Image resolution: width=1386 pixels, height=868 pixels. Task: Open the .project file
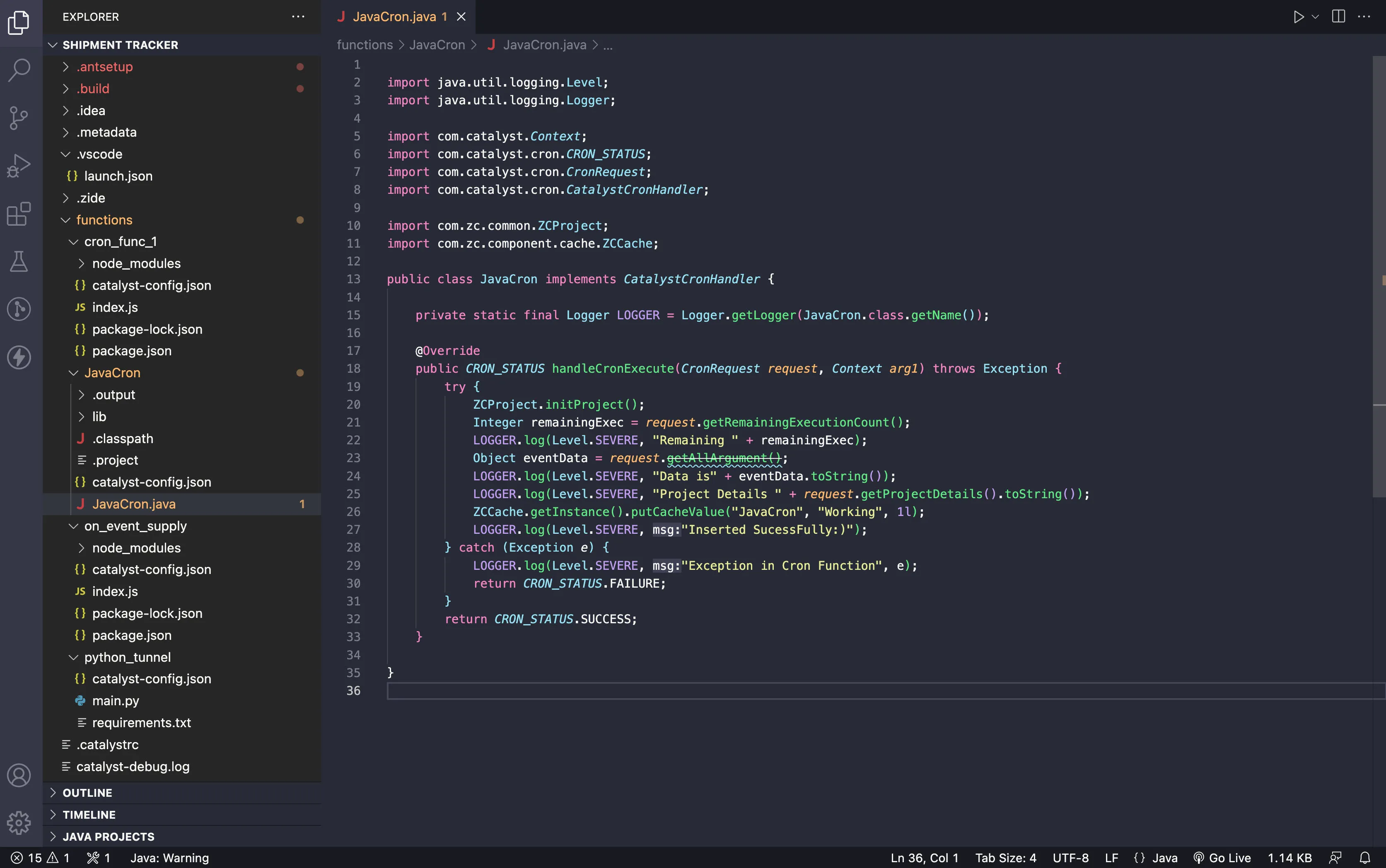pyautogui.click(x=182, y=460)
